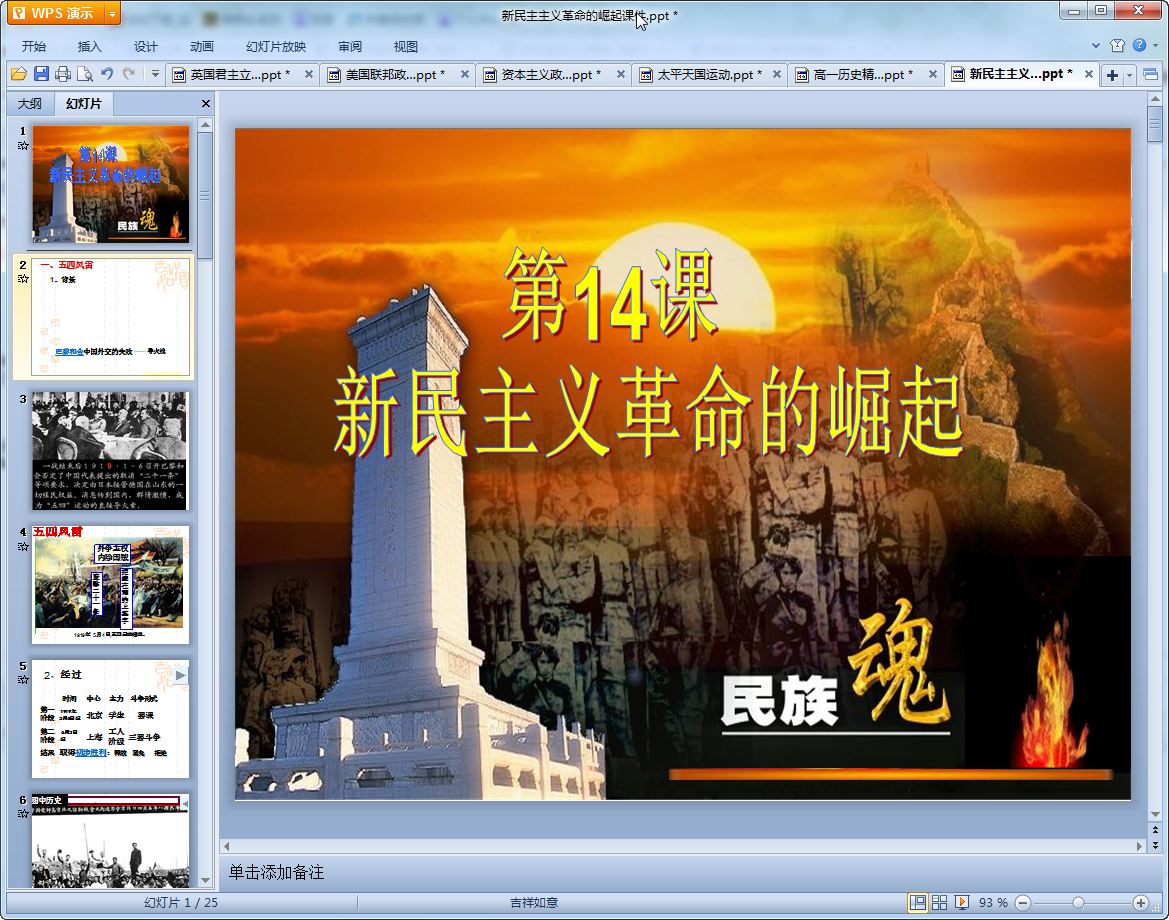The width and height of the screenshot is (1169, 920).
Task: Switch to the 幻灯片 slides panel tab
Action: (83, 104)
